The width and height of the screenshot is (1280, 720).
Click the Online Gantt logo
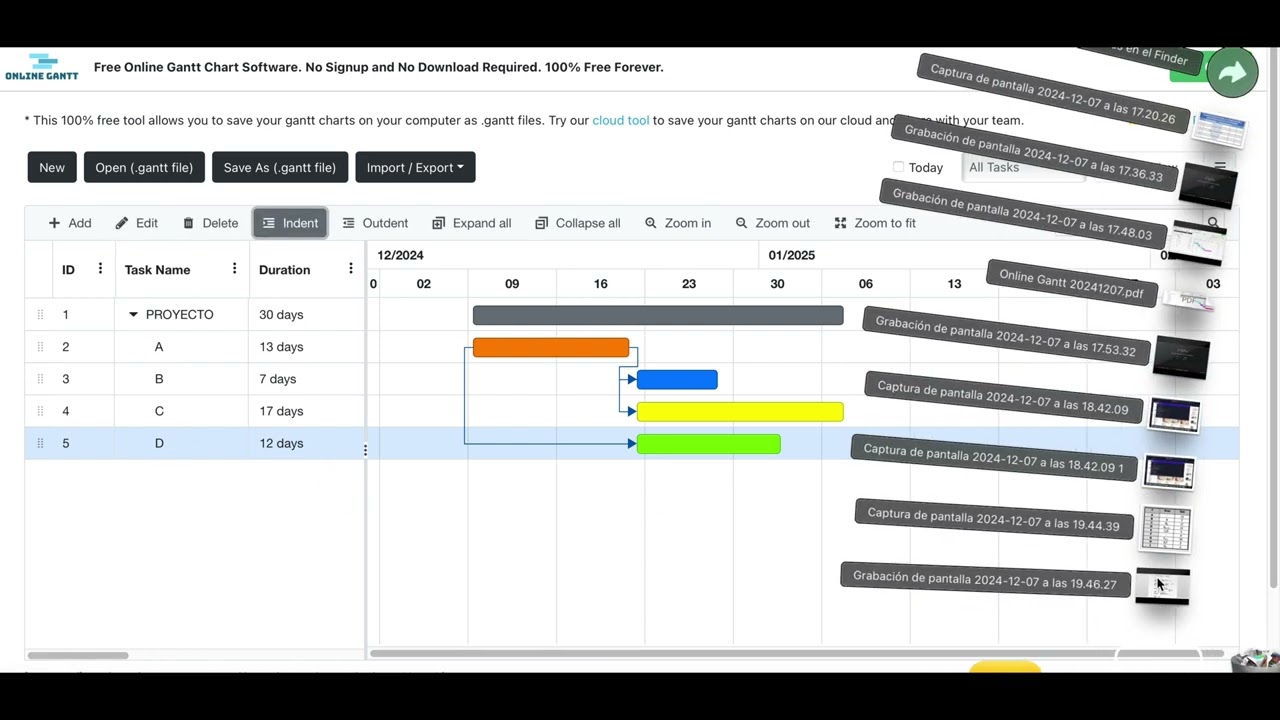tap(42, 67)
